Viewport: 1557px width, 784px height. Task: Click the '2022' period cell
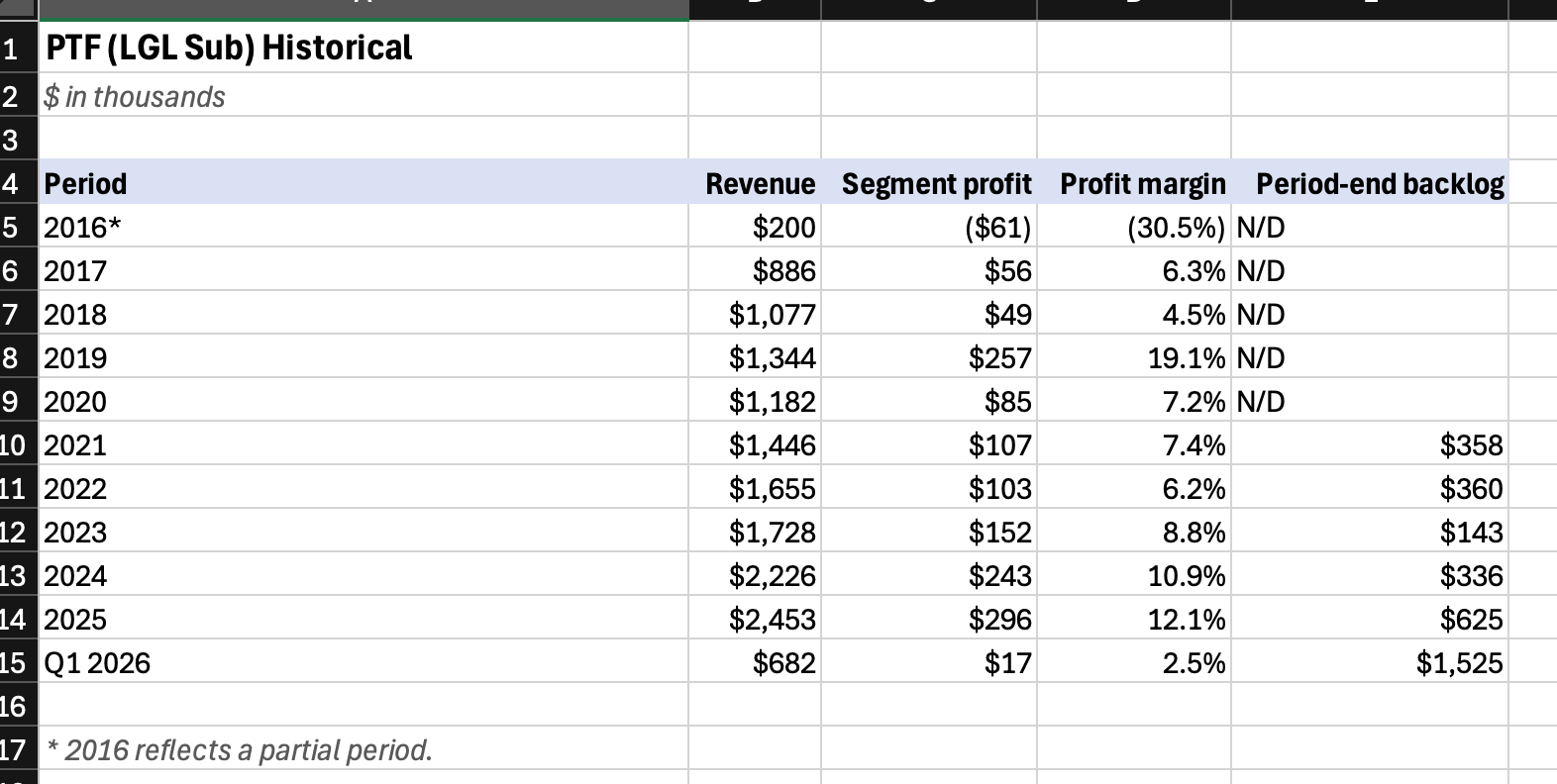point(363,488)
